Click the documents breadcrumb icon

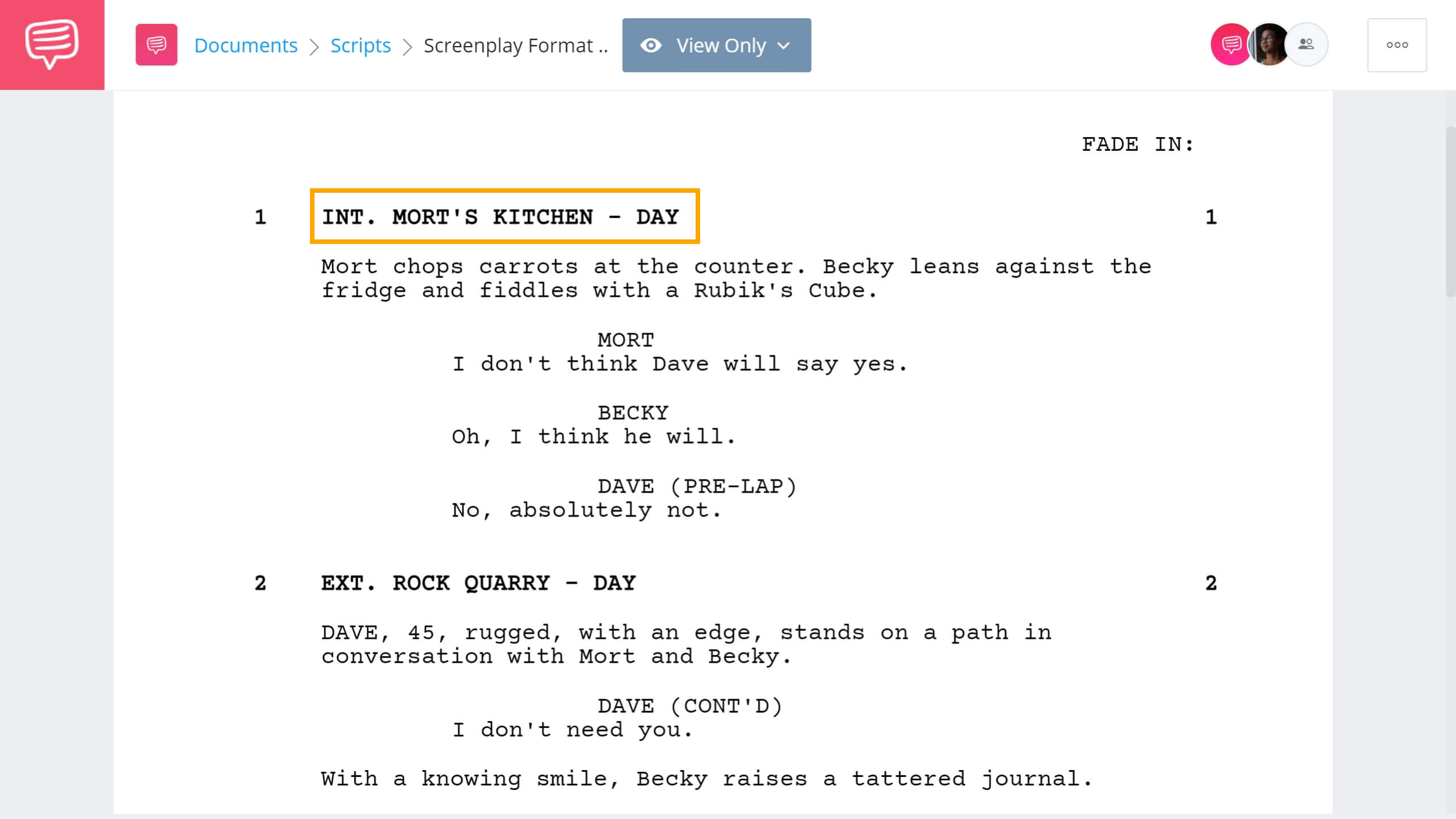(x=156, y=45)
